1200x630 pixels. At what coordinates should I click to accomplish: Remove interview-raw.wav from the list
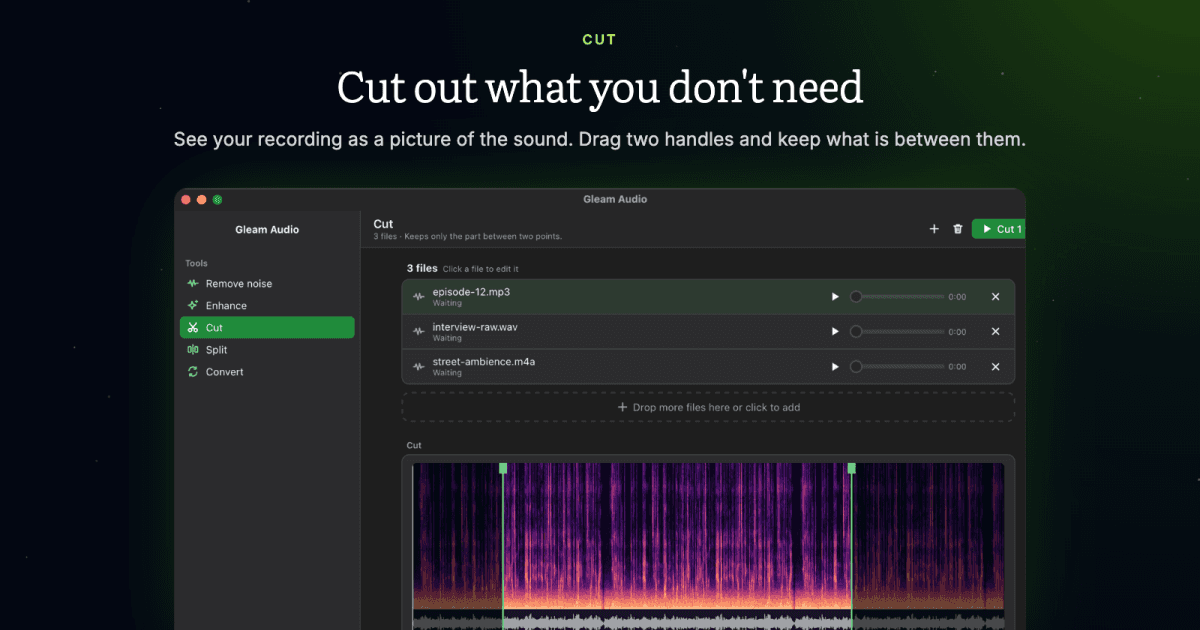tap(995, 332)
